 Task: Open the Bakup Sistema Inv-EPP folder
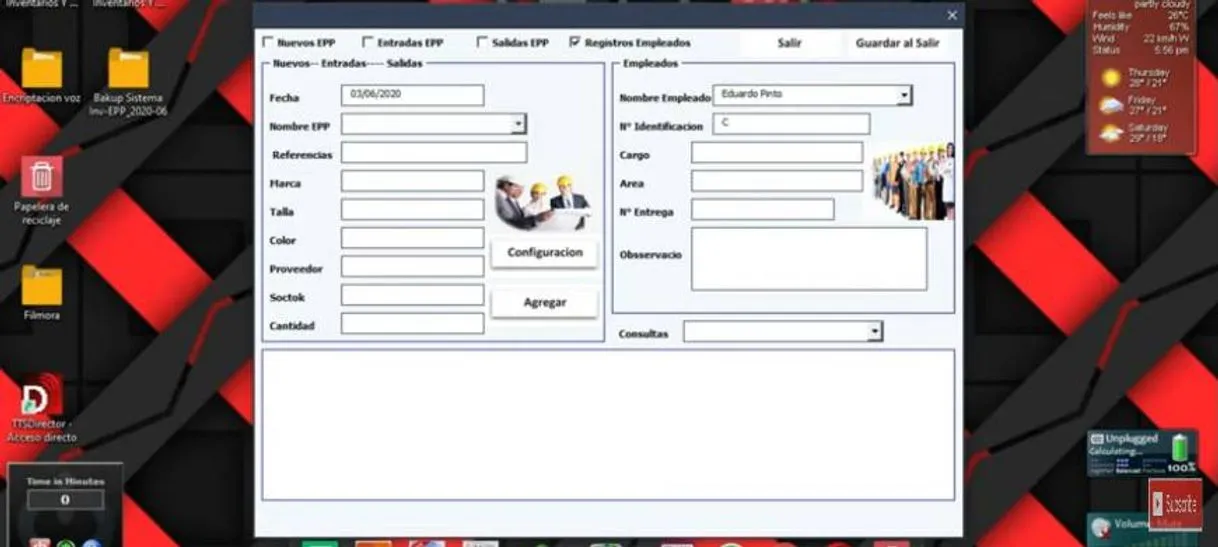pyautogui.click(x=128, y=82)
